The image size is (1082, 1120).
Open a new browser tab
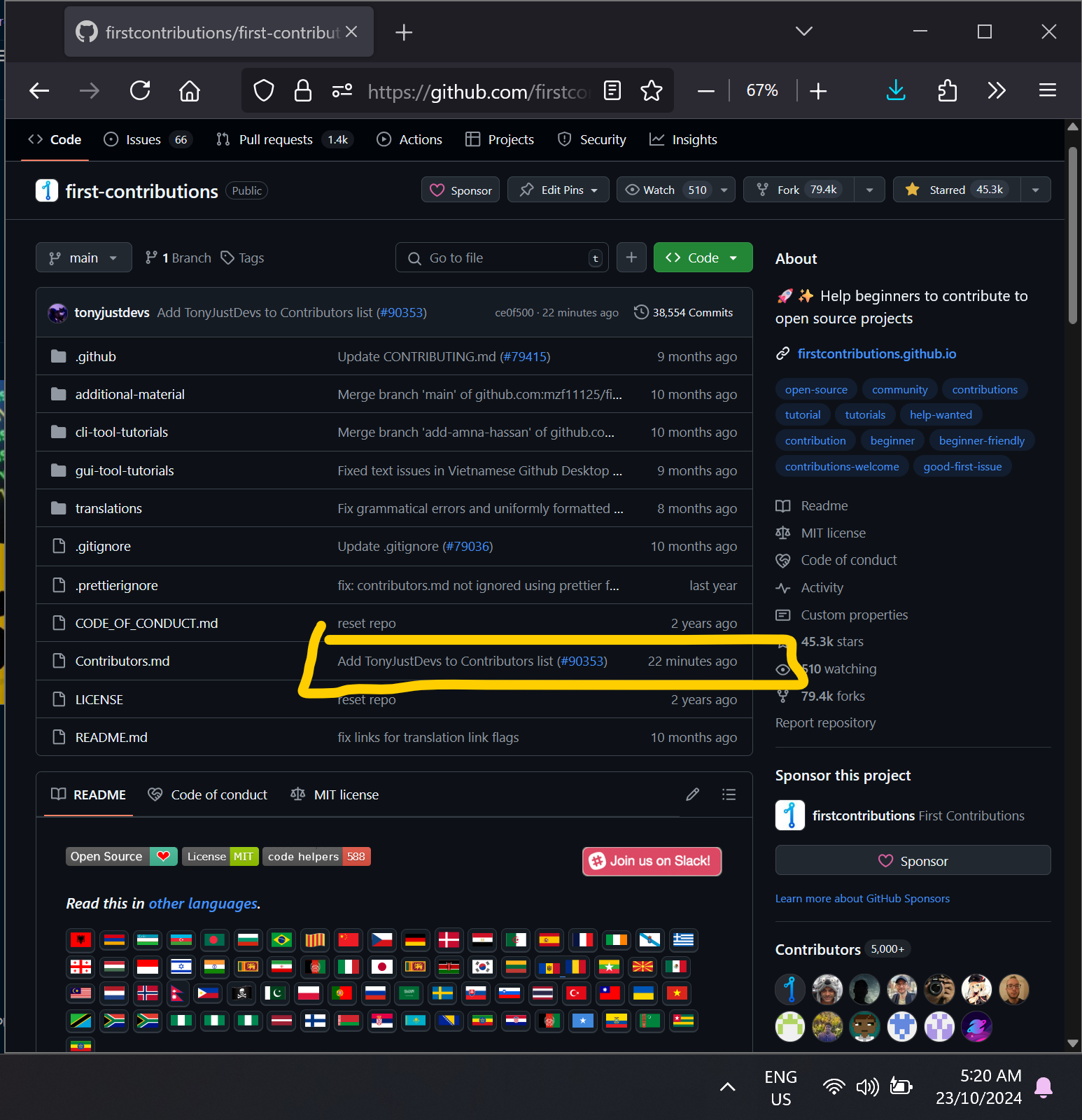coord(404,32)
